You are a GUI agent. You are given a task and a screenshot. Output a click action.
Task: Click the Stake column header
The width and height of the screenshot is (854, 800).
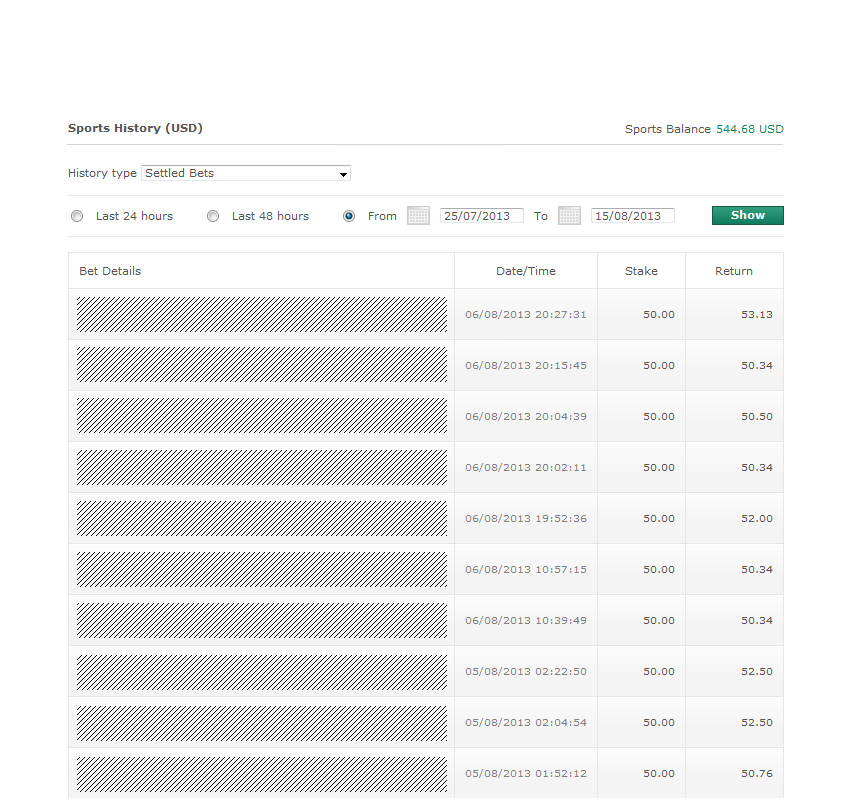(641, 271)
